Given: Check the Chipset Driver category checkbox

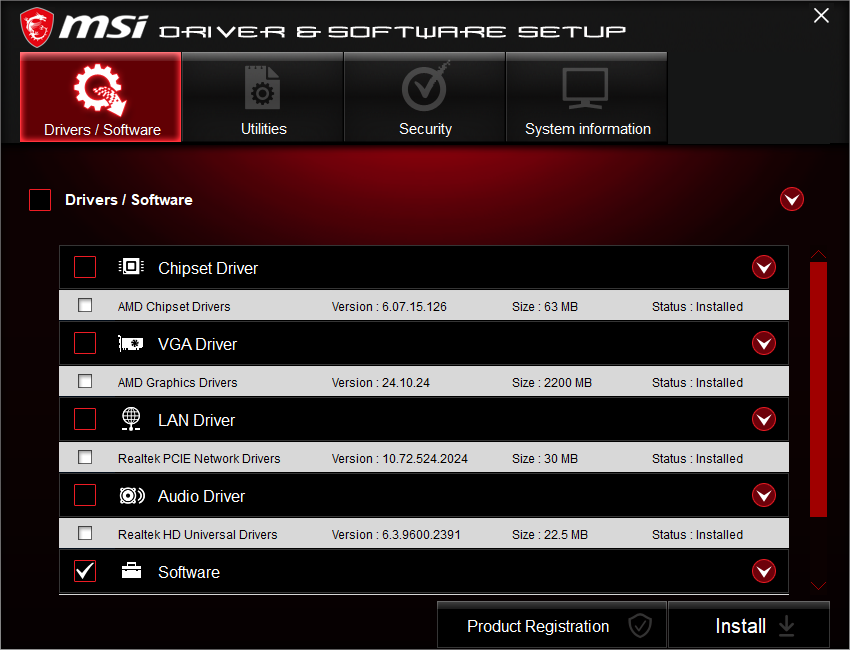Looking at the screenshot, I should click(x=85, y=267).
